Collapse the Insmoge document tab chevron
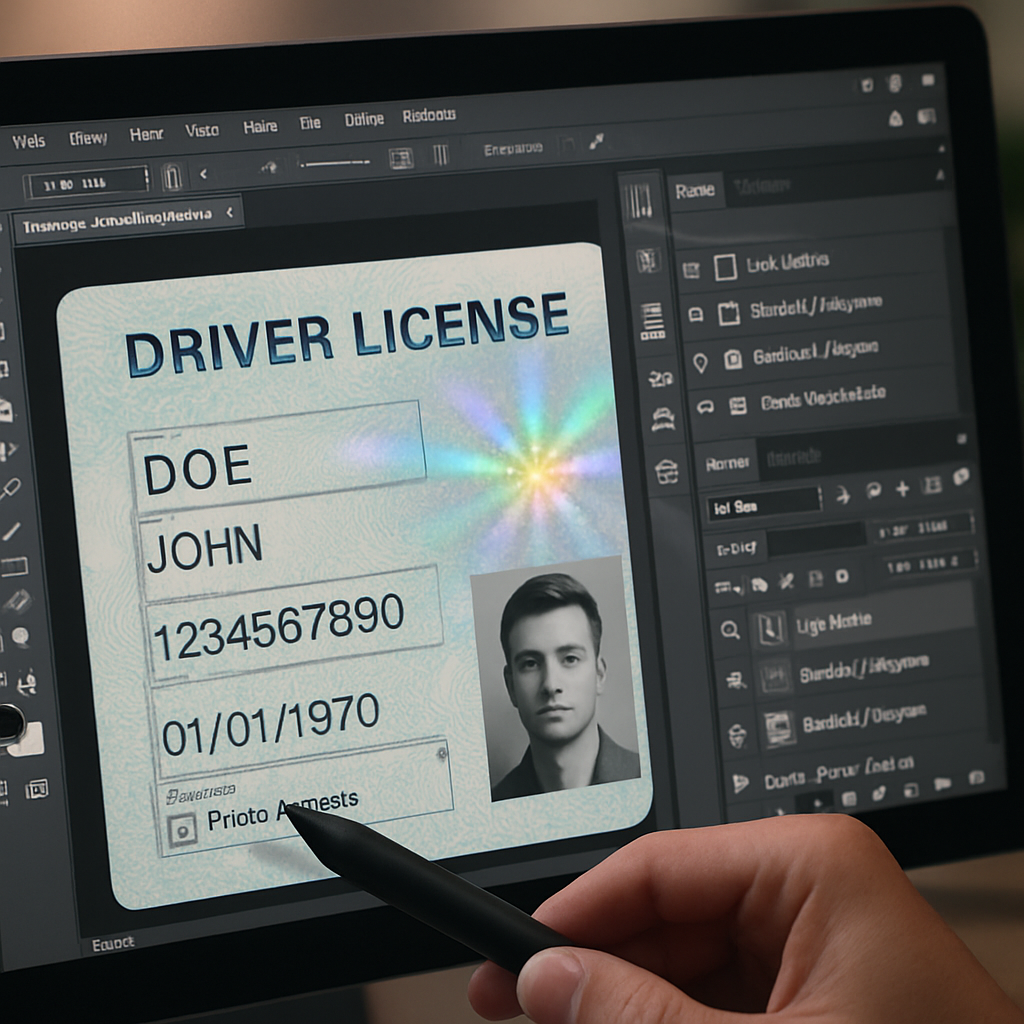Image resolution: width=1024 pixels, height=1024 pixels. [x=230, y=214]
